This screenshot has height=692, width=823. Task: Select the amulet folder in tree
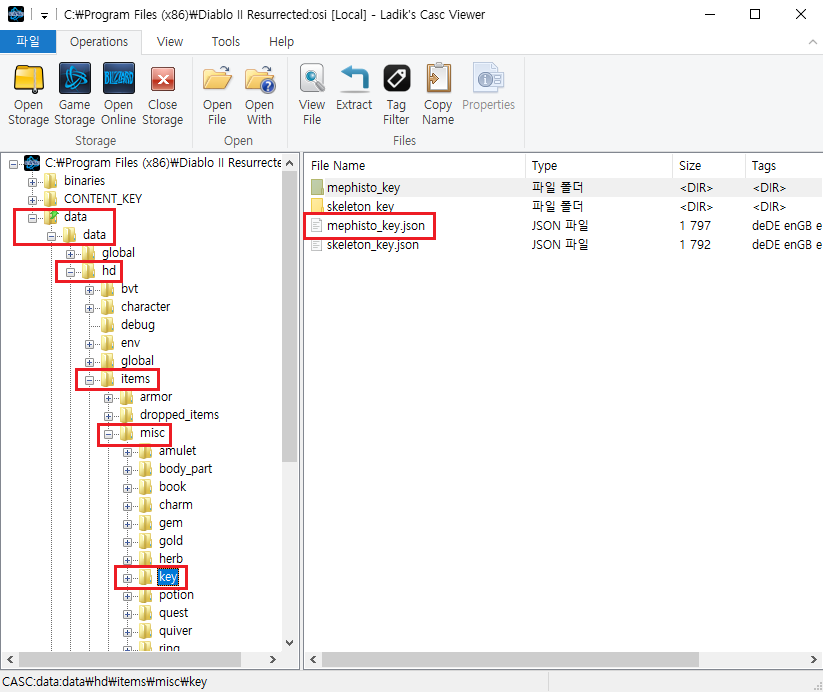click(177, 450)
